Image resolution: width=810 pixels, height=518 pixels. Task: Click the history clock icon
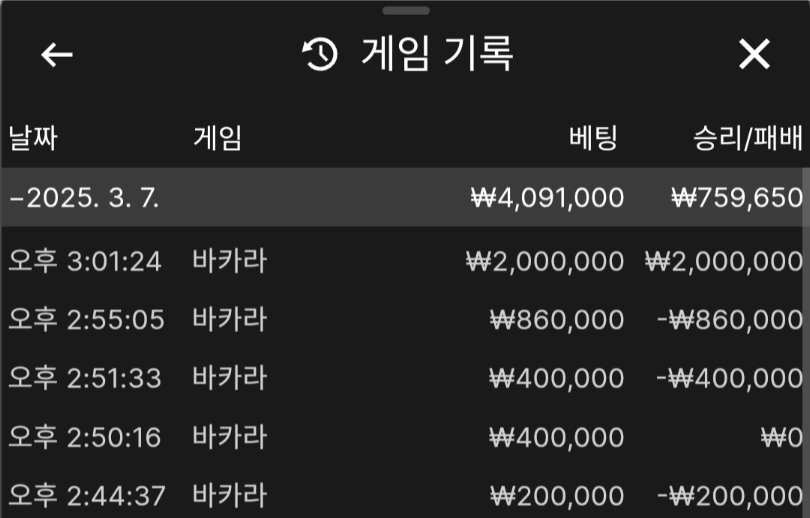(x=320, y=55)
